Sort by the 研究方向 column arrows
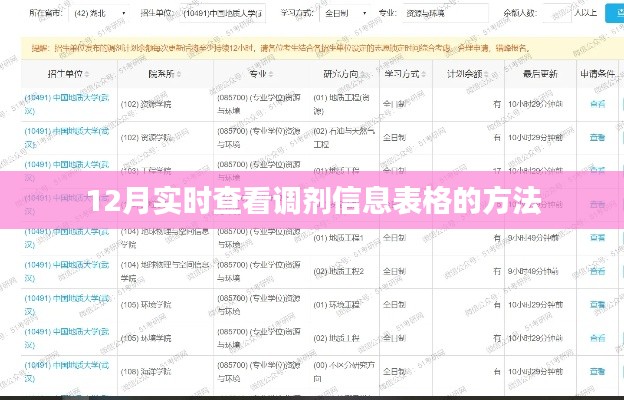This screenshot has height=400, width=624. pyautogui.click(x=362, y=74)
